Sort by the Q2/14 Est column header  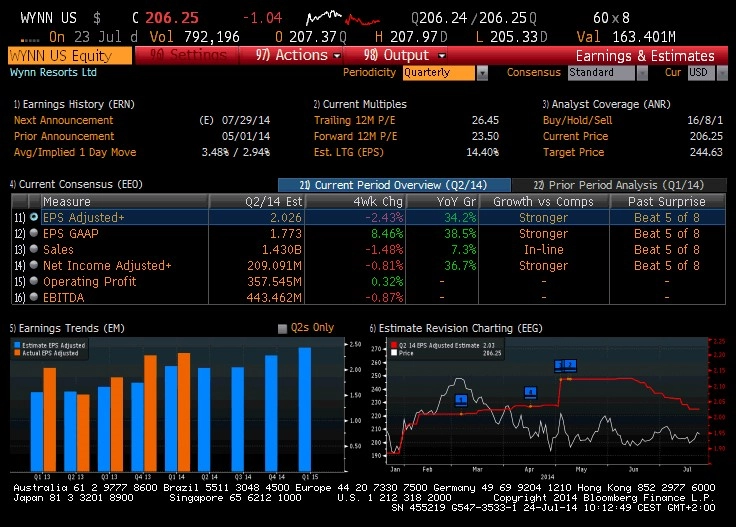257,201
